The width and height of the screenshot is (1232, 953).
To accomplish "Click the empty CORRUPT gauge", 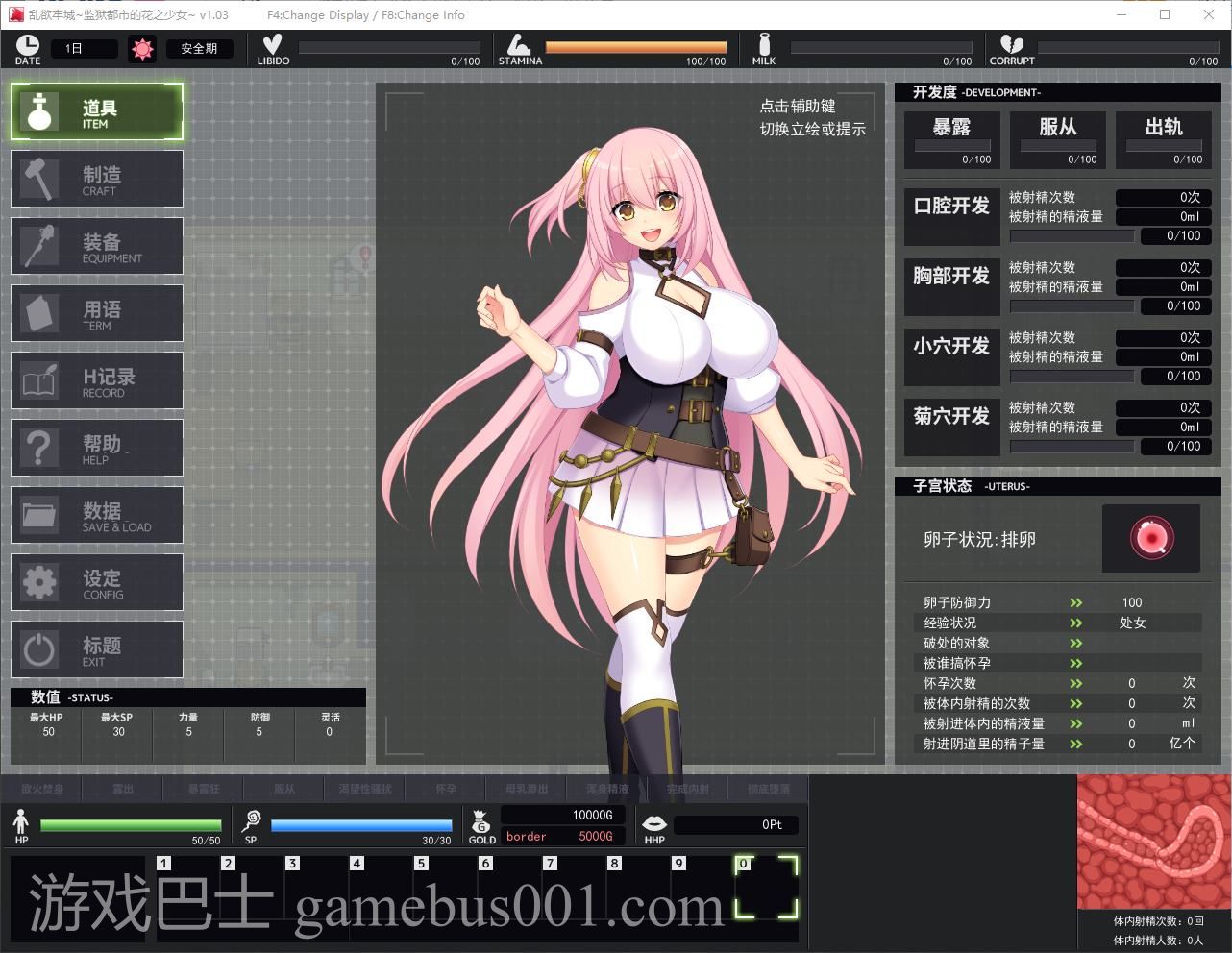I will pyautogui.click(x=1128, y=47).
